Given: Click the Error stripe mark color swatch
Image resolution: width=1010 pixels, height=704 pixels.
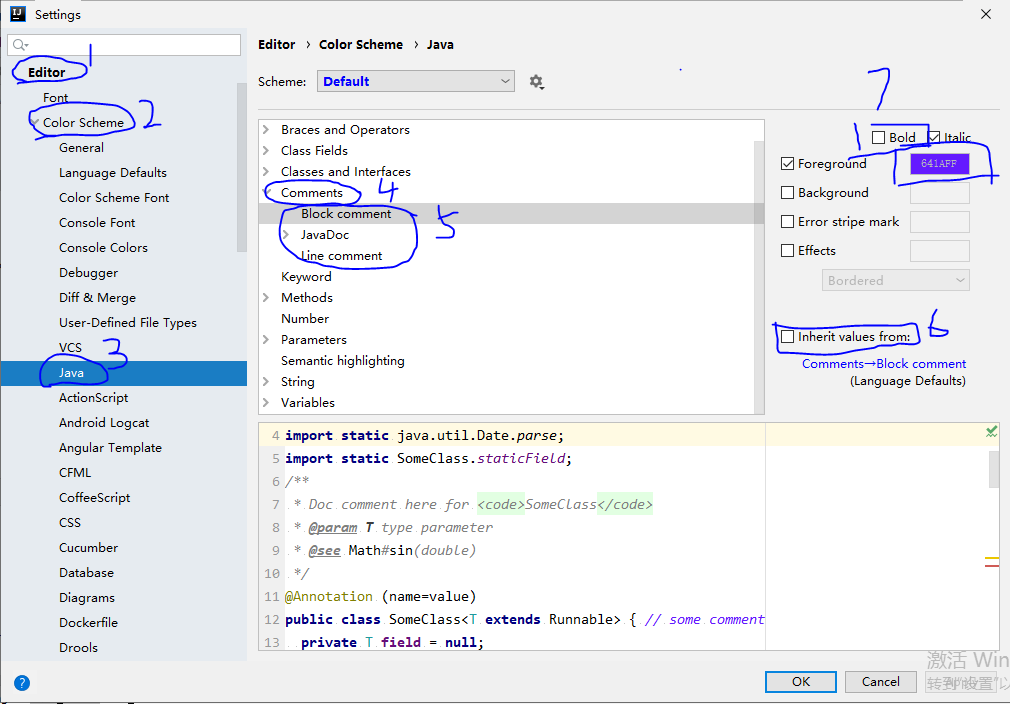Looking at the screenshot, I should click(x=939, y=222).
